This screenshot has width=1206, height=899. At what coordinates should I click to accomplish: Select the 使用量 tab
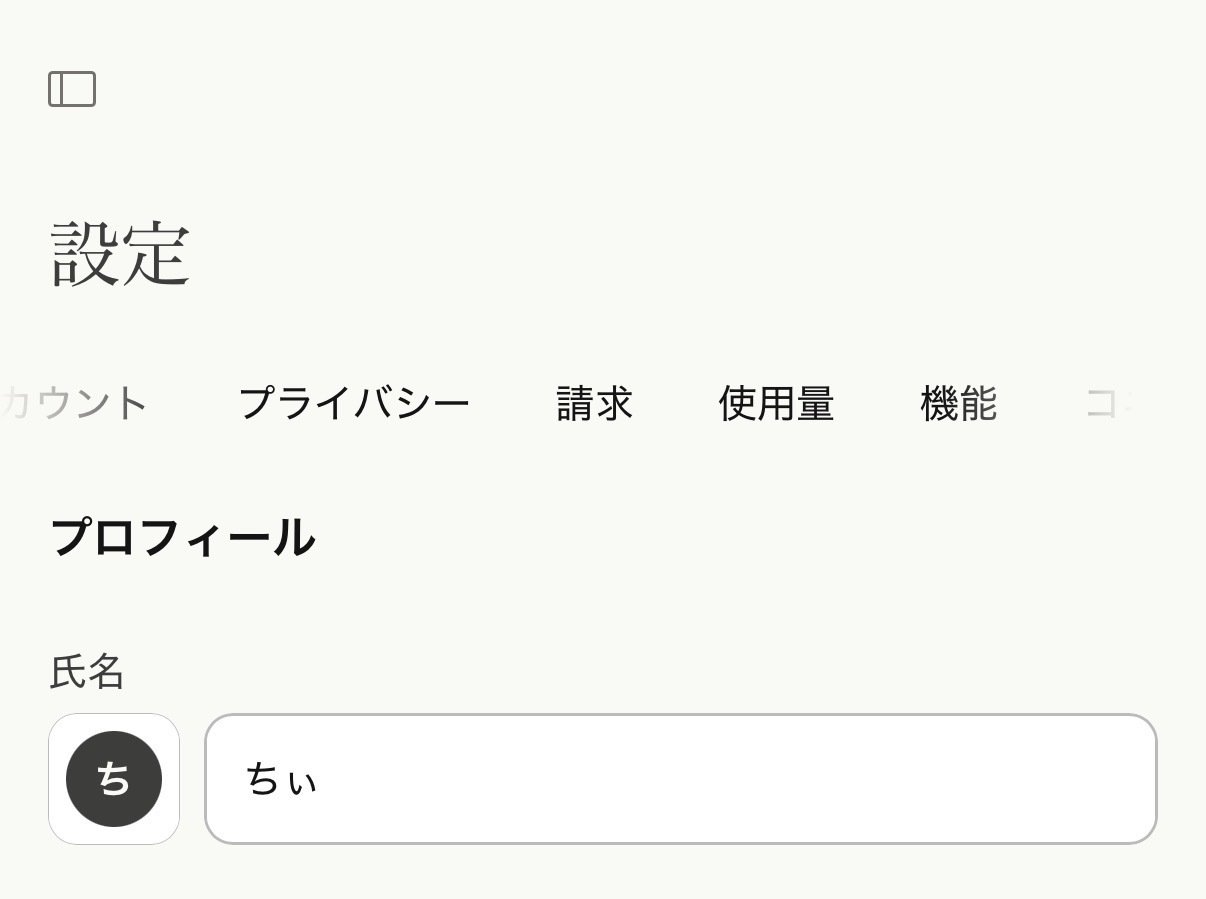click(x=777, y=403)
